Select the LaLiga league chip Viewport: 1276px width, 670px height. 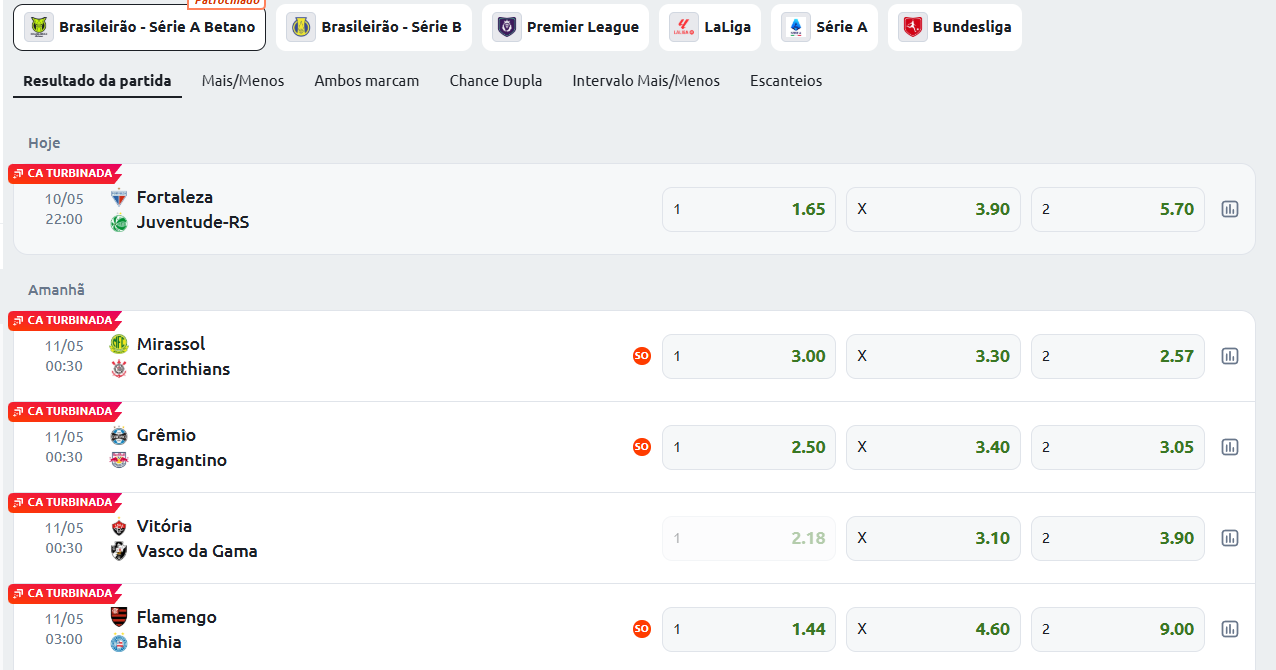click(710, 27)
